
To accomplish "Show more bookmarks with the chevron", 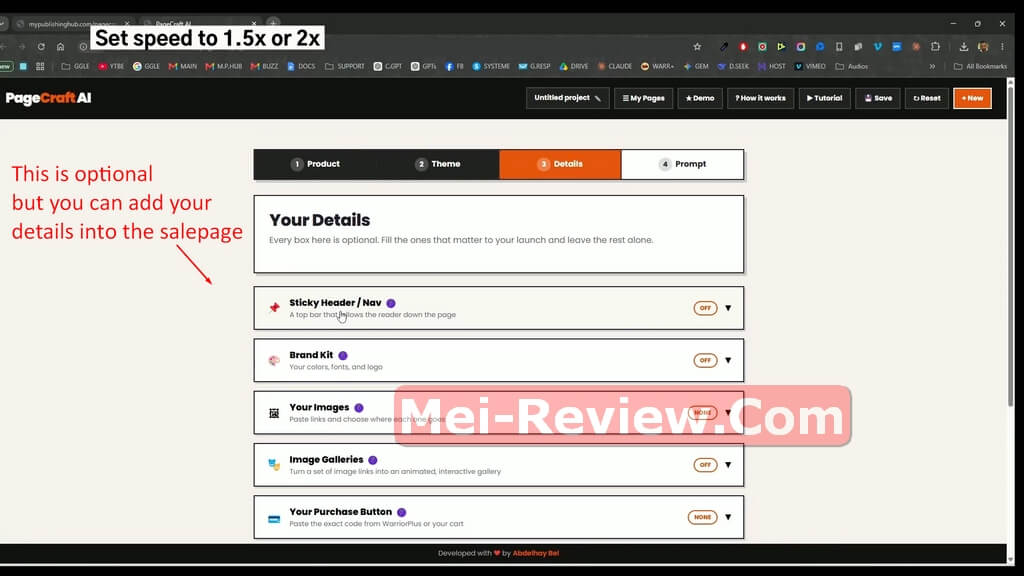I will [x=932, y=66].
